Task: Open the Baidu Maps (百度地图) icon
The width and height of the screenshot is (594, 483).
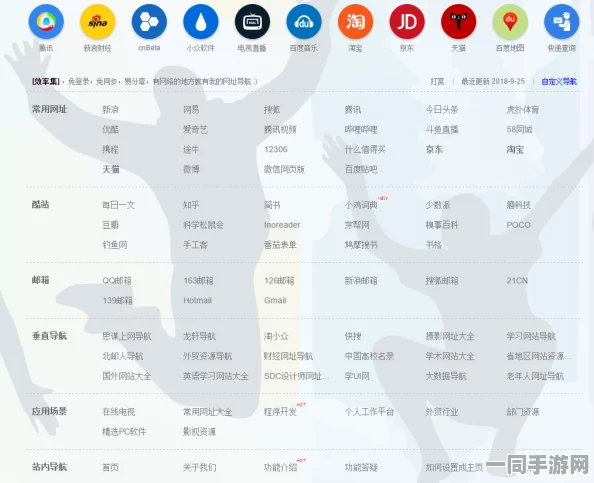Action: tap(510, 22)
